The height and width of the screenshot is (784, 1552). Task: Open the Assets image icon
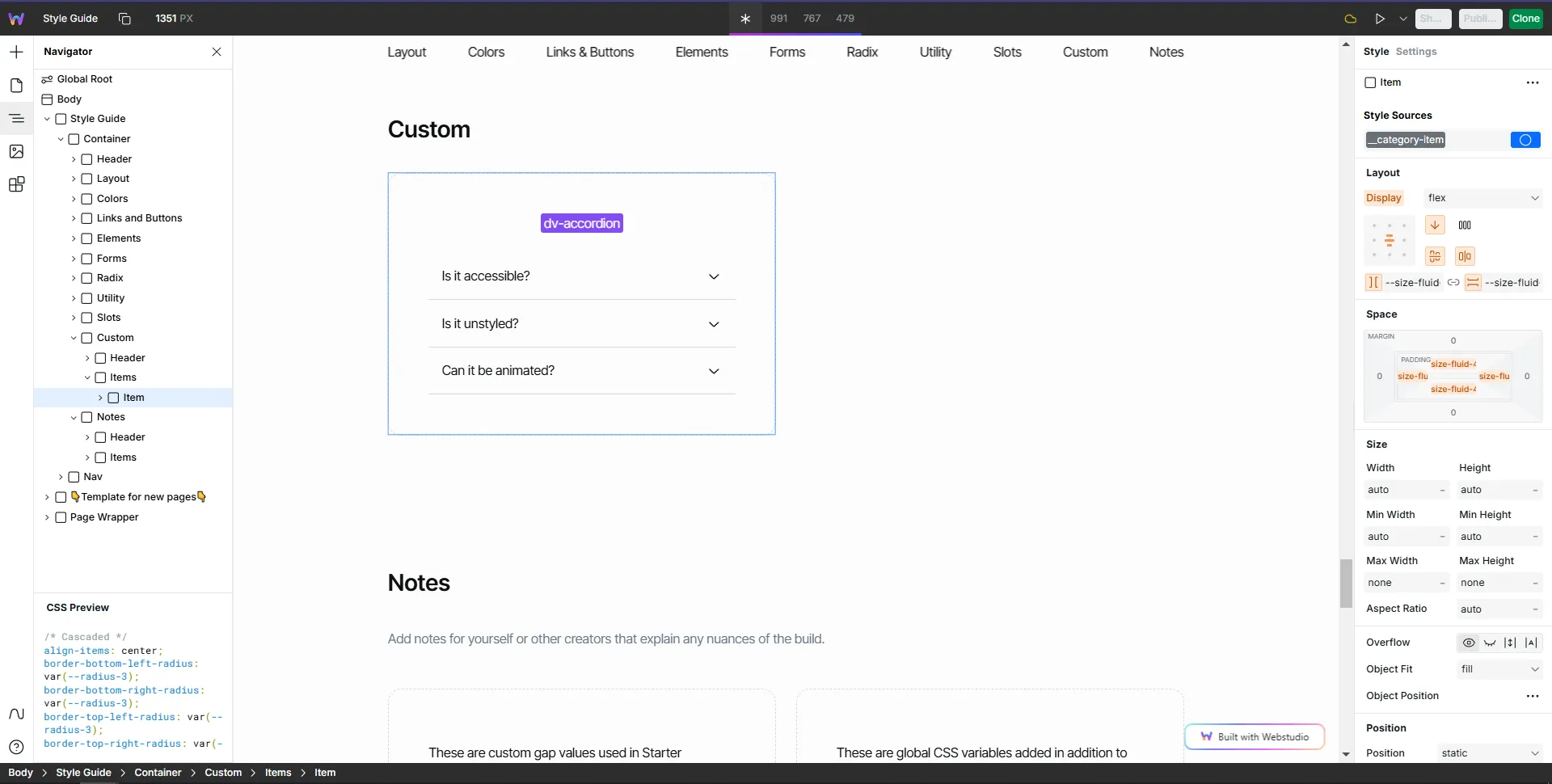pos(16,151)
